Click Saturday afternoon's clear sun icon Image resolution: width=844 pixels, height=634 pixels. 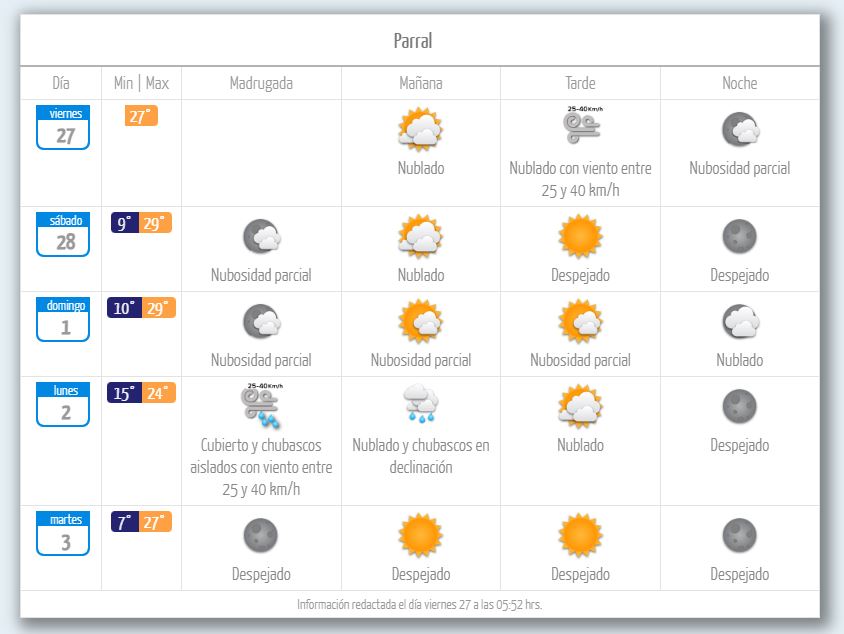tap(580, 237)
